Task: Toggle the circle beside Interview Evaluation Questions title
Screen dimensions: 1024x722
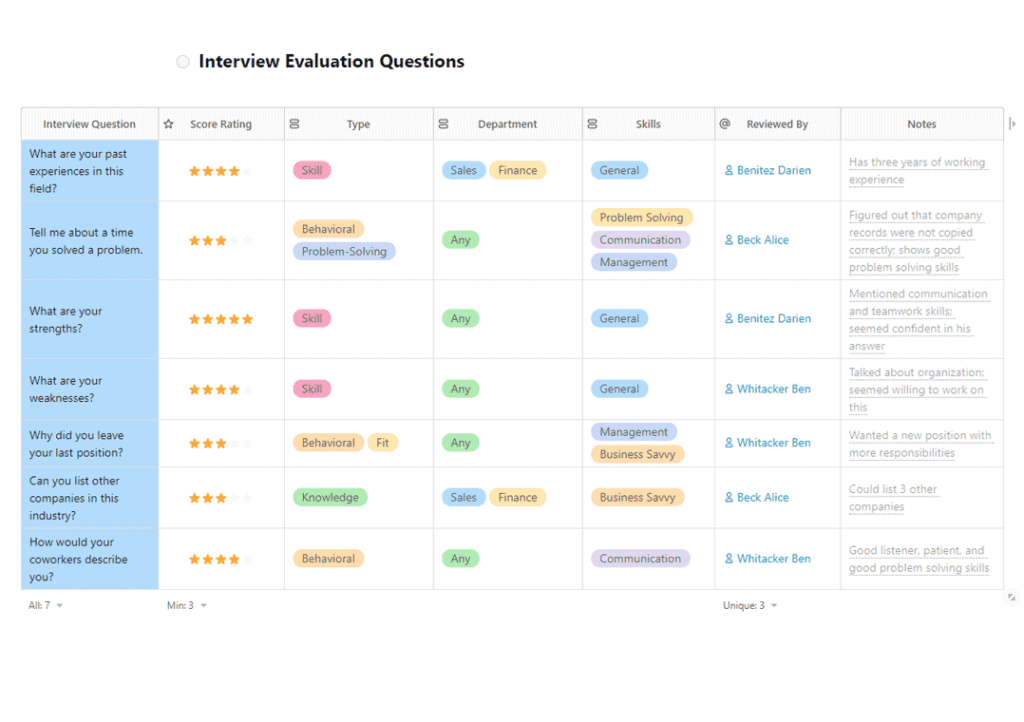Action: [183, 62]
